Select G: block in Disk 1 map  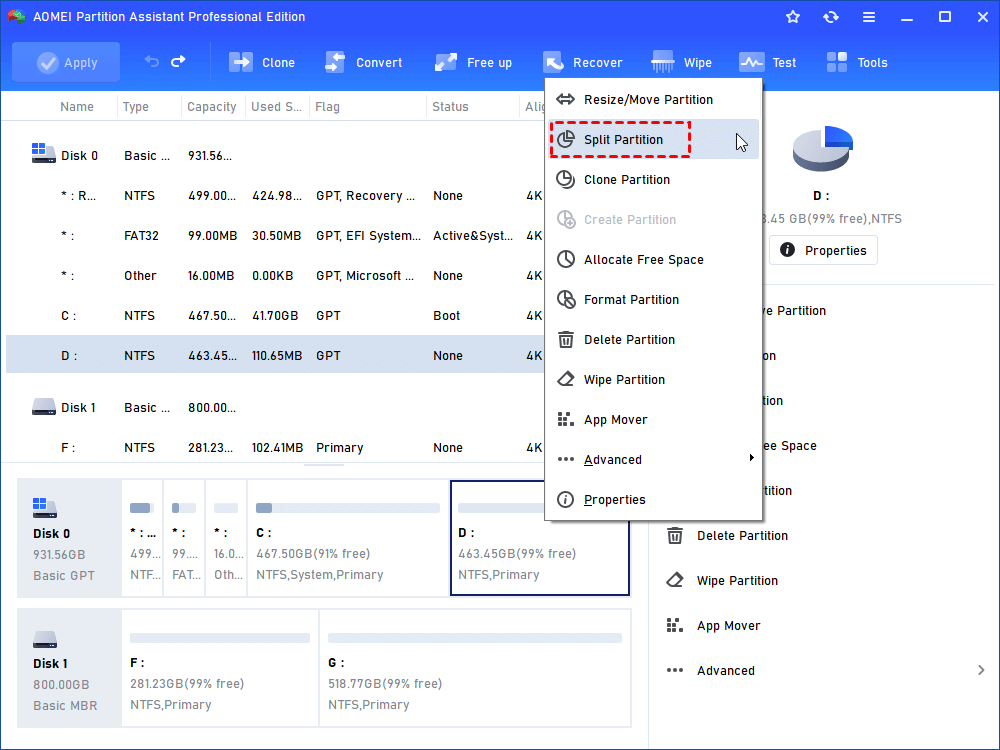[x=474, y=668]
